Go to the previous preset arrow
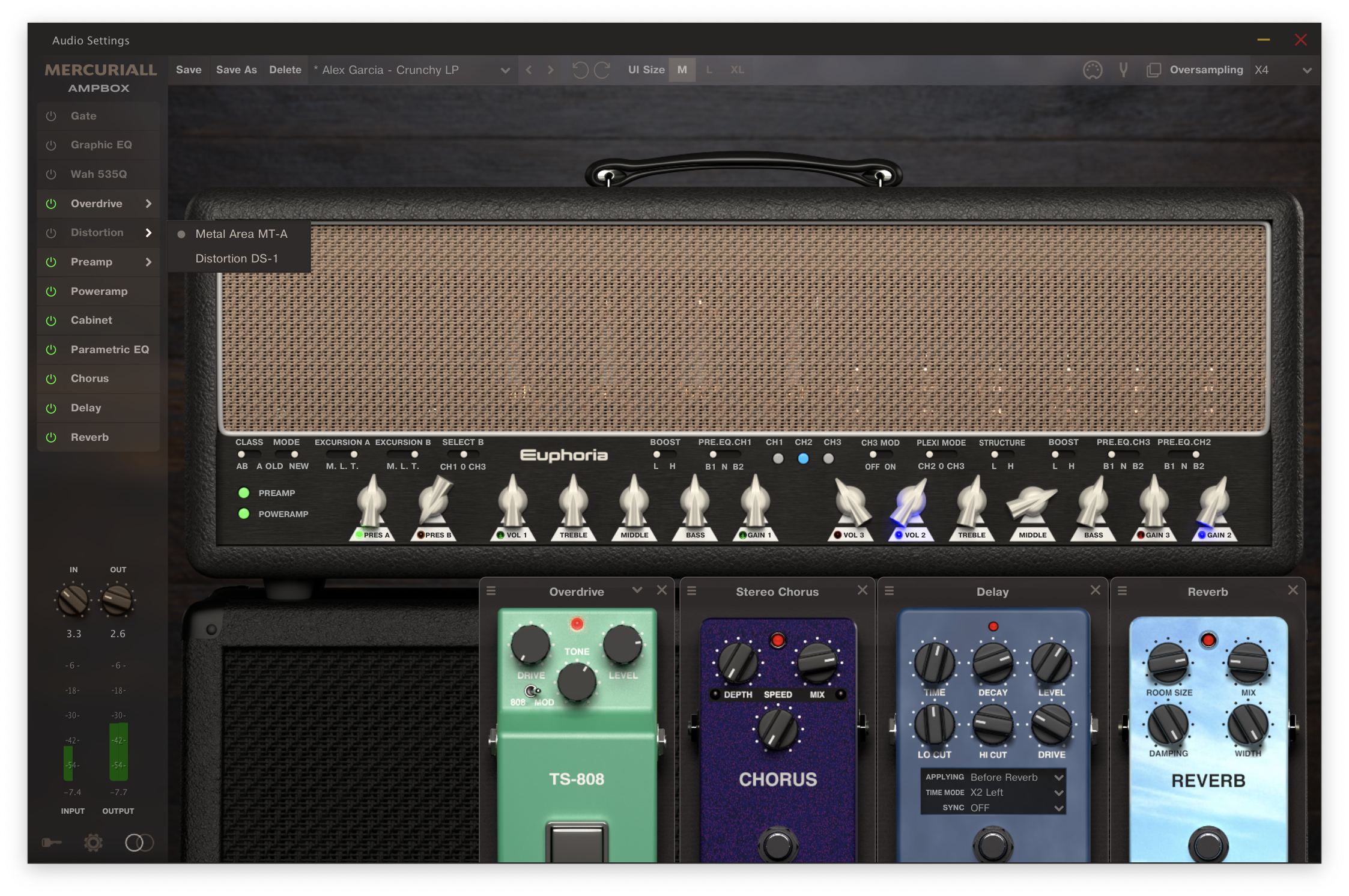 coord(529,70)
